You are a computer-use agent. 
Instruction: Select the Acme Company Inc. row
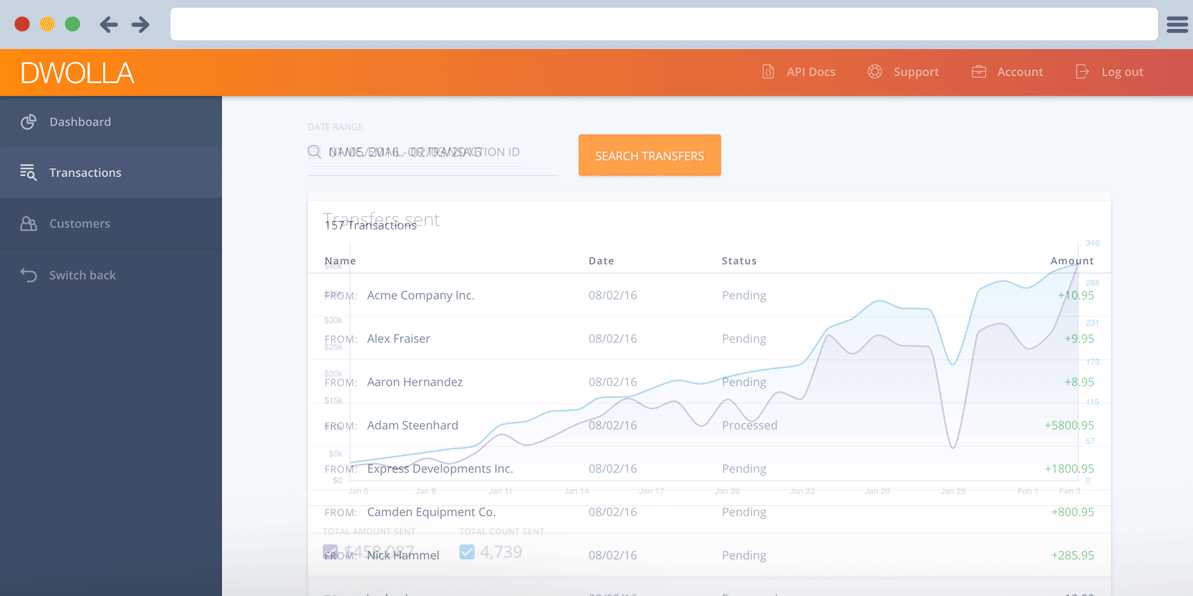click(x=709, y=295)
